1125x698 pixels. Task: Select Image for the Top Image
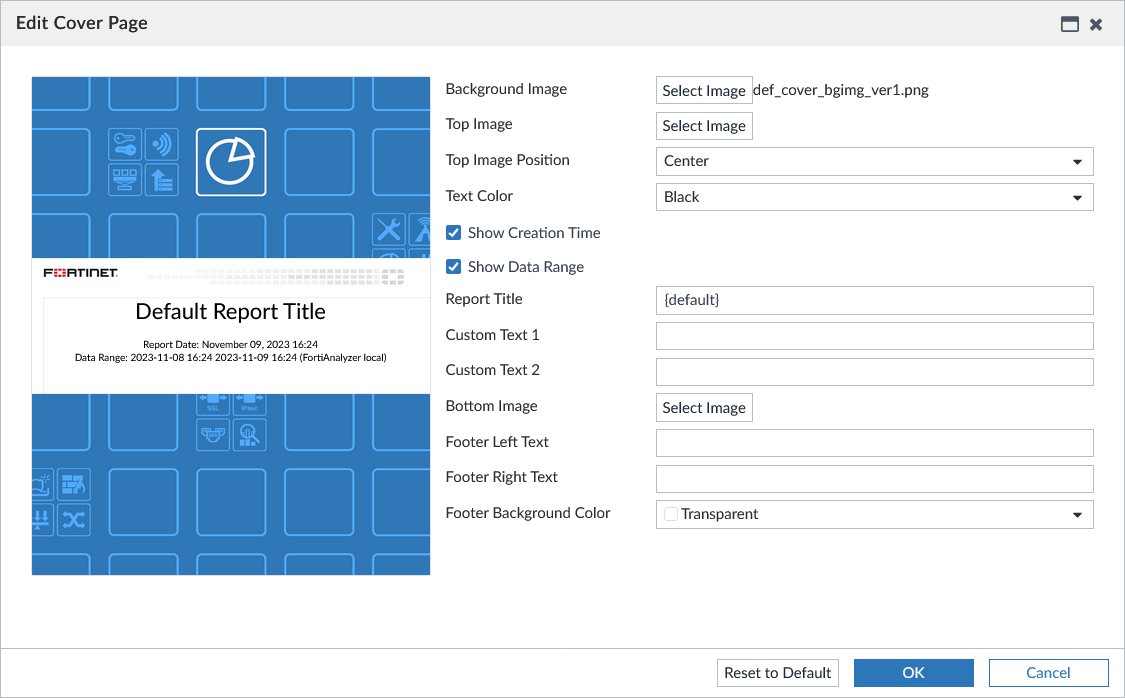pyautogui.click(x=704, y=126)
